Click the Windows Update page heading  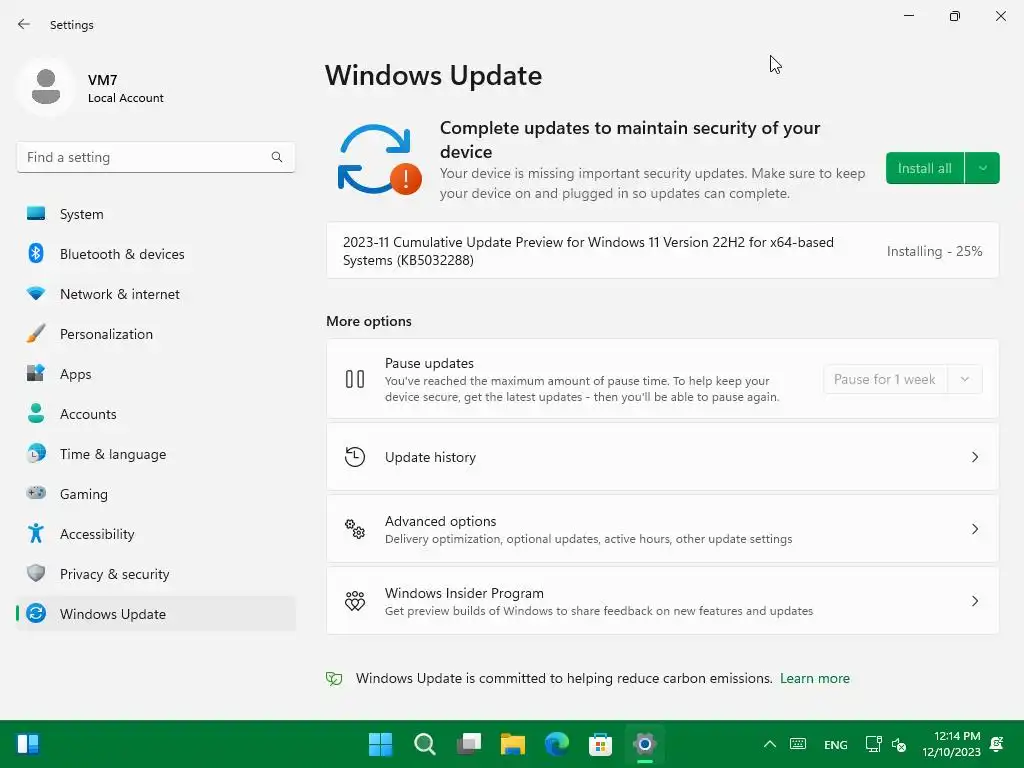click(434, 76)
